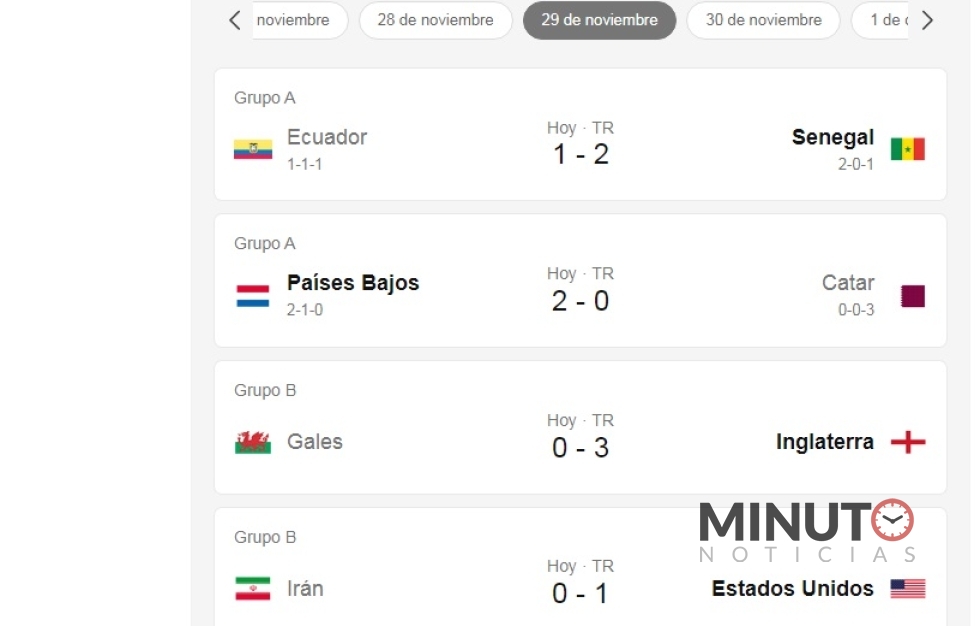Click the Estados Unidos team name
Screen dimensions: 980x626
point(792,589)
